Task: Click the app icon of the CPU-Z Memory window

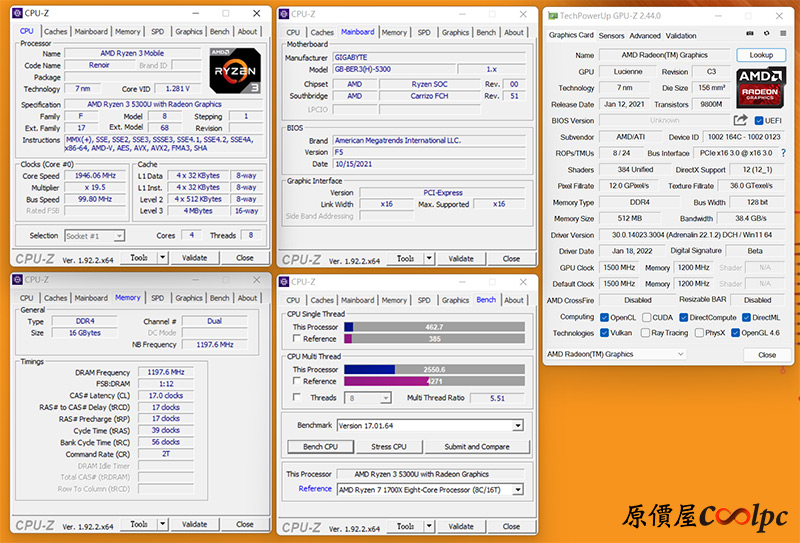Action: (x=18, y=280)
